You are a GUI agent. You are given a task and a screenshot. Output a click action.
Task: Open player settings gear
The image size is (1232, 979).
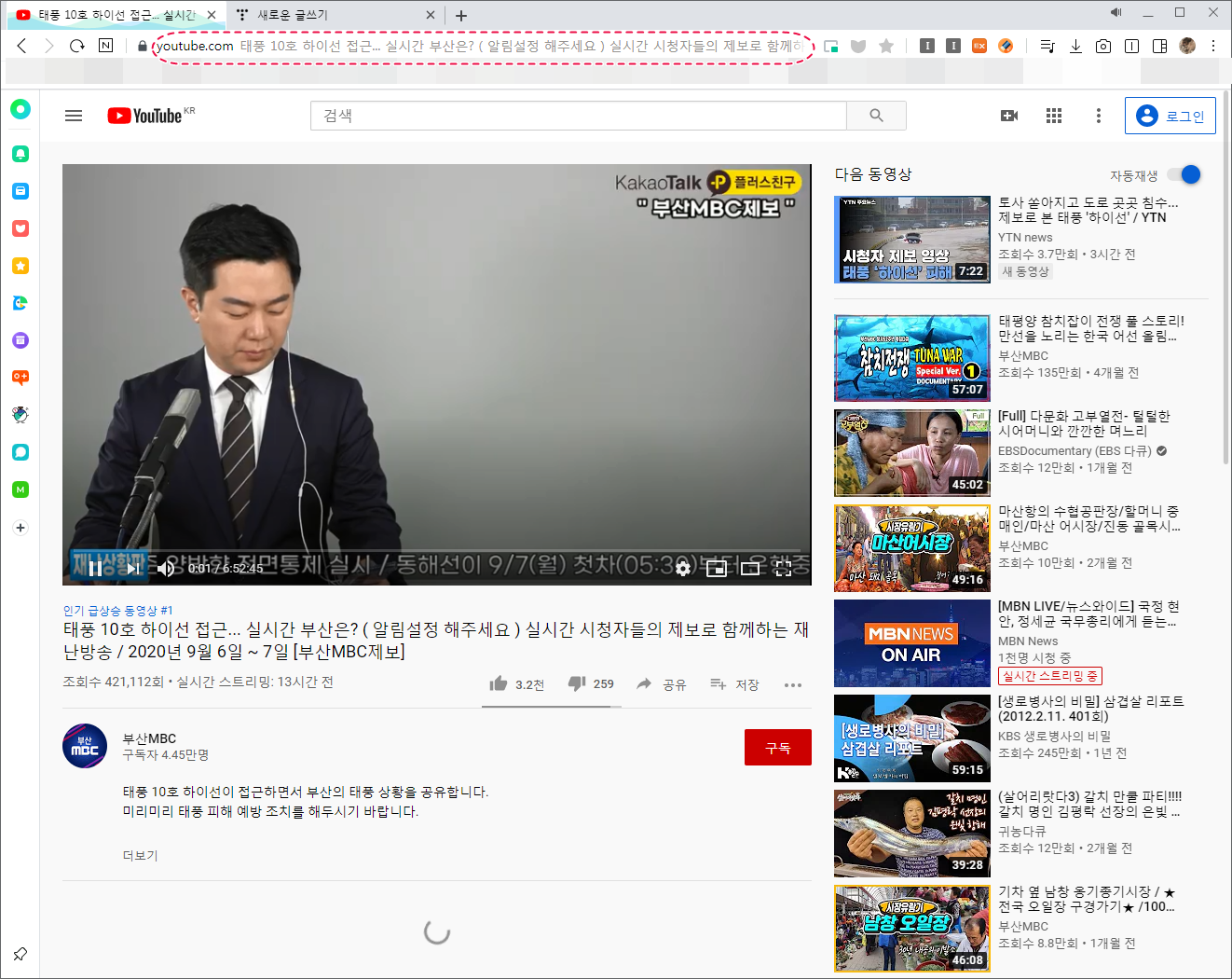point(683,569)
